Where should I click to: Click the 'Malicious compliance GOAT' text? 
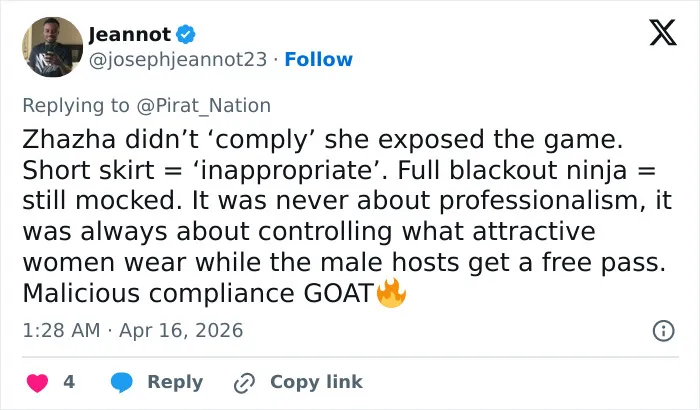(x=198, y=293)
